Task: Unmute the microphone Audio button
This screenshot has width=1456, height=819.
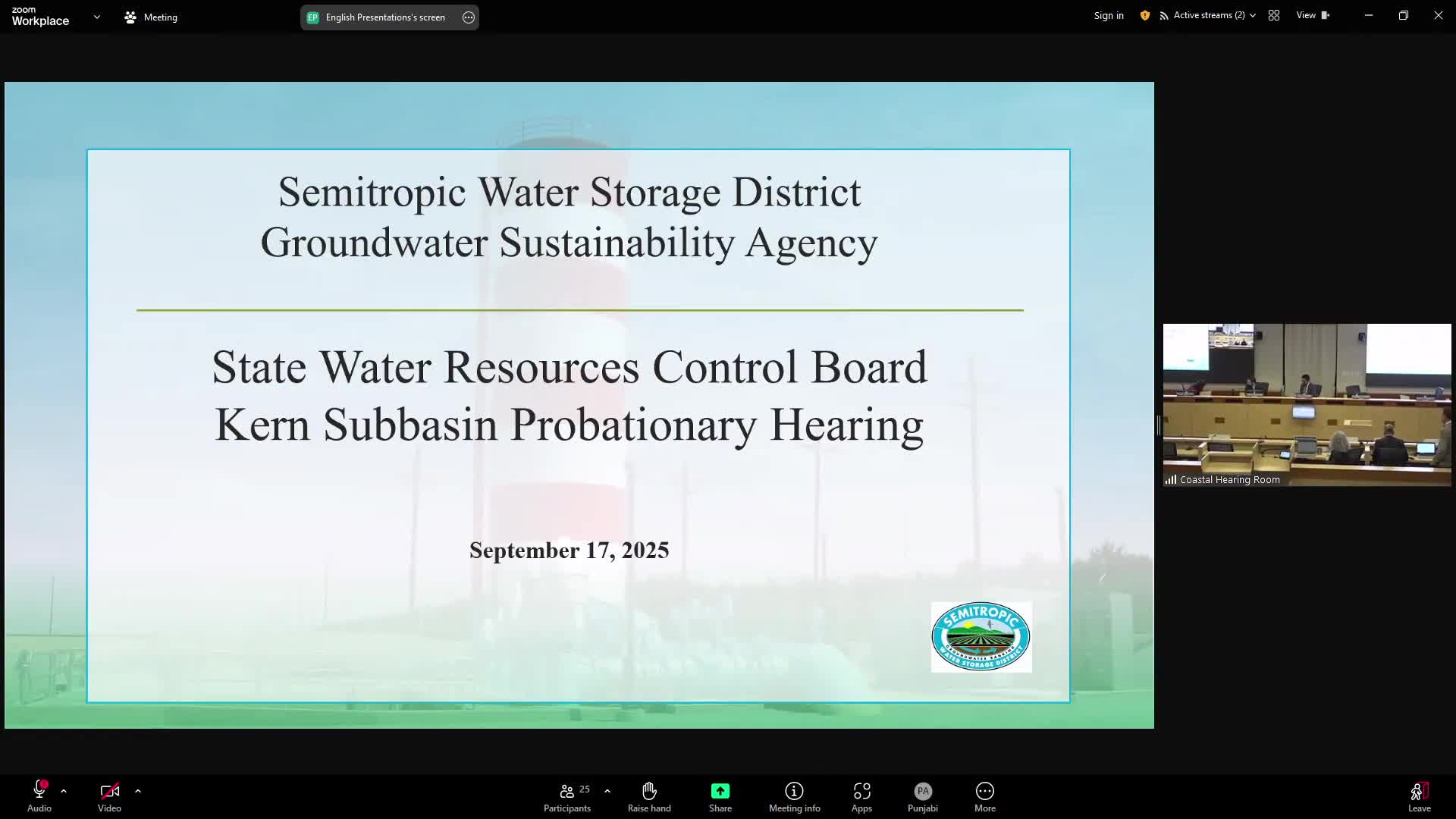Action: (39, 796)
